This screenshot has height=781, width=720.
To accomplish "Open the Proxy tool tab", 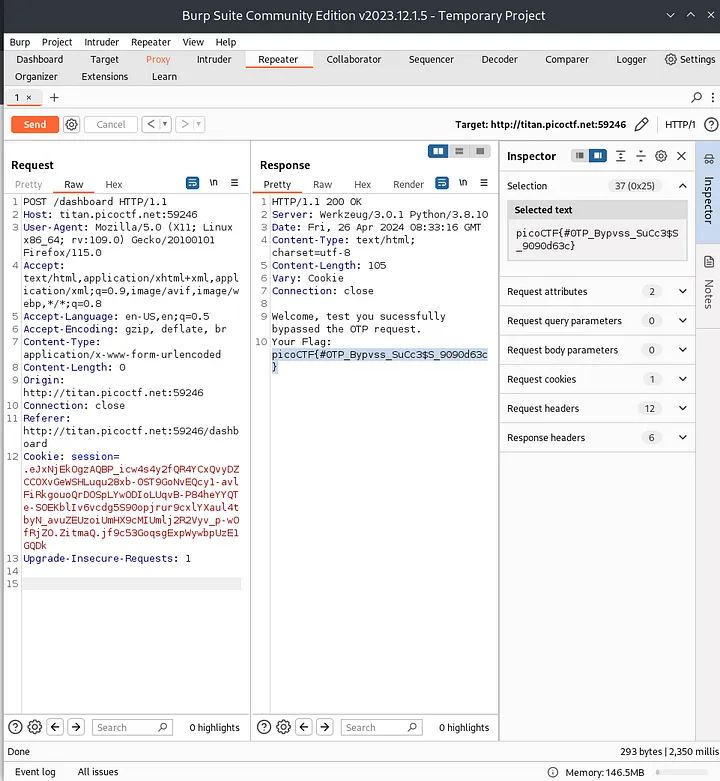I will 158,59.
